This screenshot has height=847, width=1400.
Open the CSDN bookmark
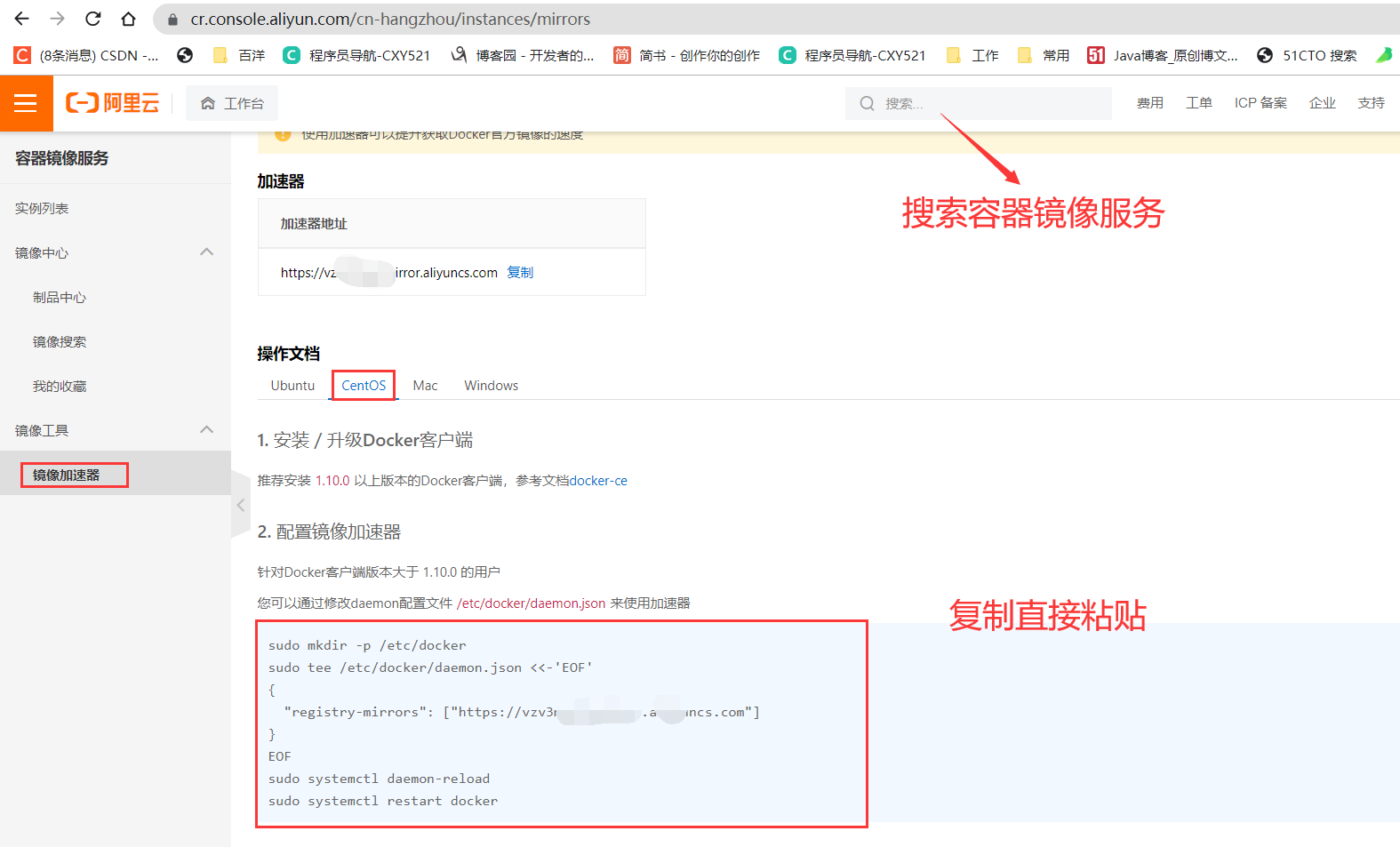(86, 55)
